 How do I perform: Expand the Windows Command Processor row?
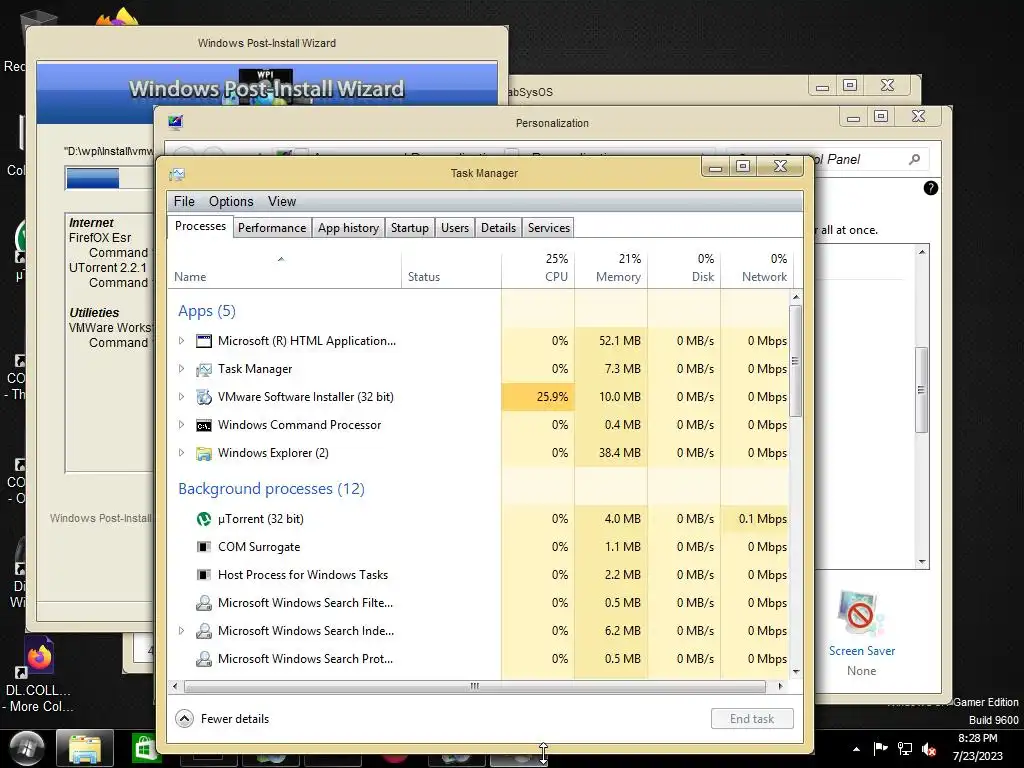click(x=182, y=424)
